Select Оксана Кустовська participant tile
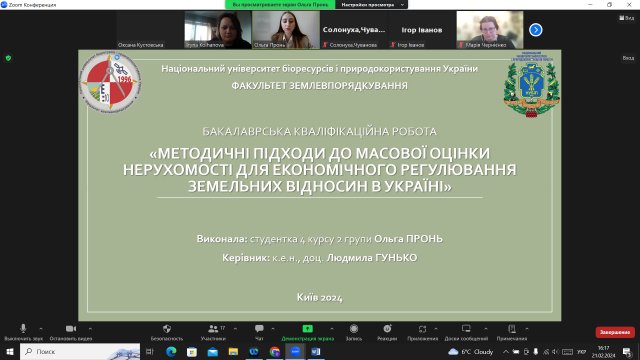Image resolution: width=640 pixels, height=360 pixels. 150,30
